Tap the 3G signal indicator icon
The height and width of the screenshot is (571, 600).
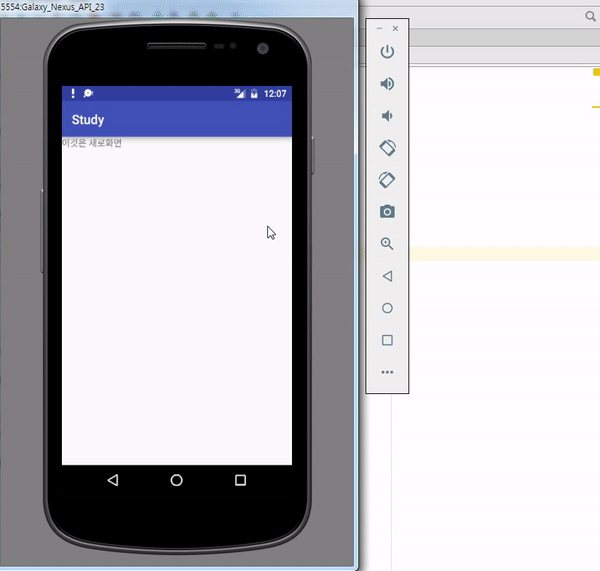240,93
